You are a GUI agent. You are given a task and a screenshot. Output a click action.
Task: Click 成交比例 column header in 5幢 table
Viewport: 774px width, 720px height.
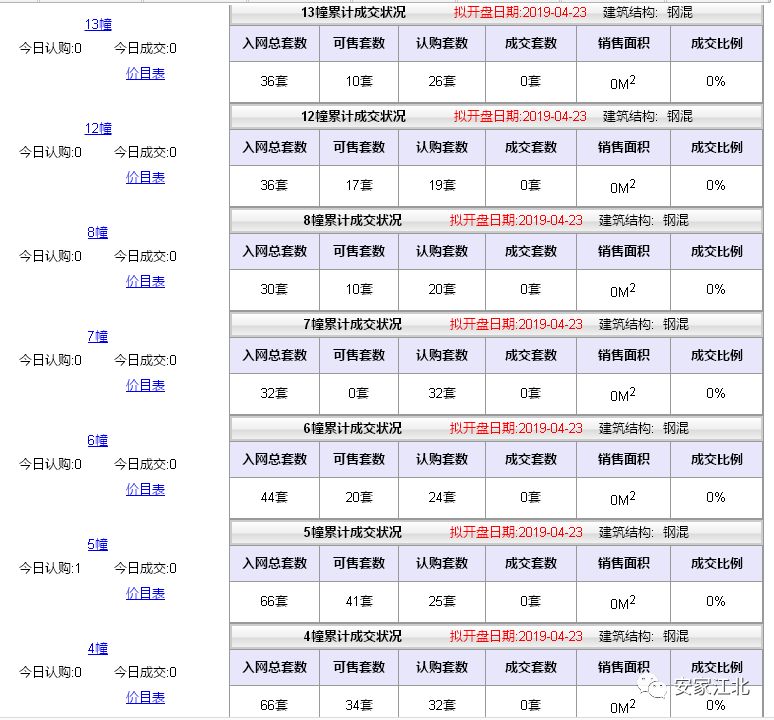tap(716, 564)
